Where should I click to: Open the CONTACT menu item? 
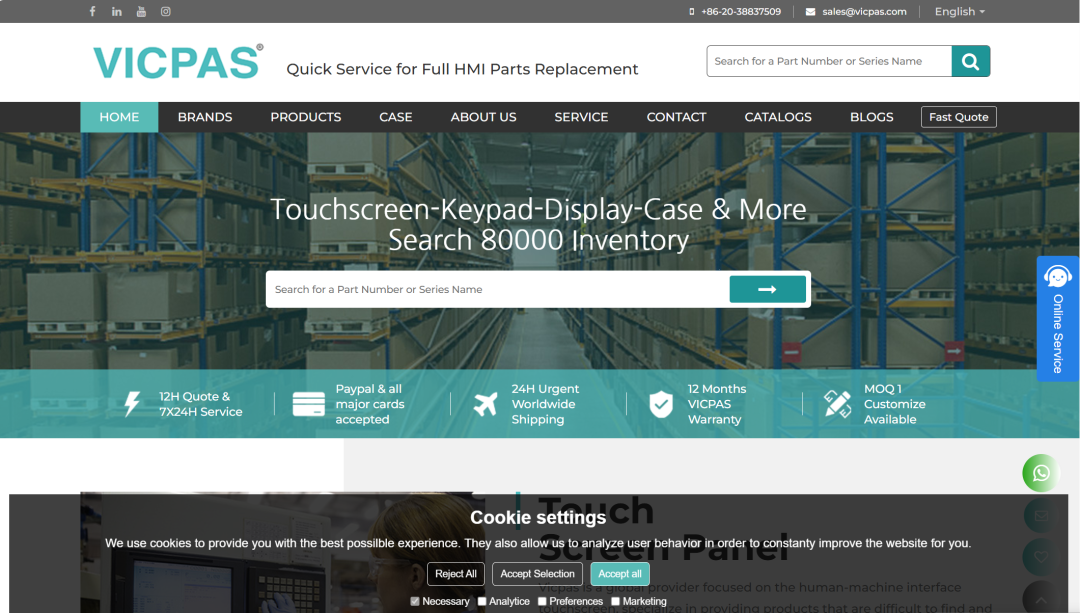pos(676,117)
